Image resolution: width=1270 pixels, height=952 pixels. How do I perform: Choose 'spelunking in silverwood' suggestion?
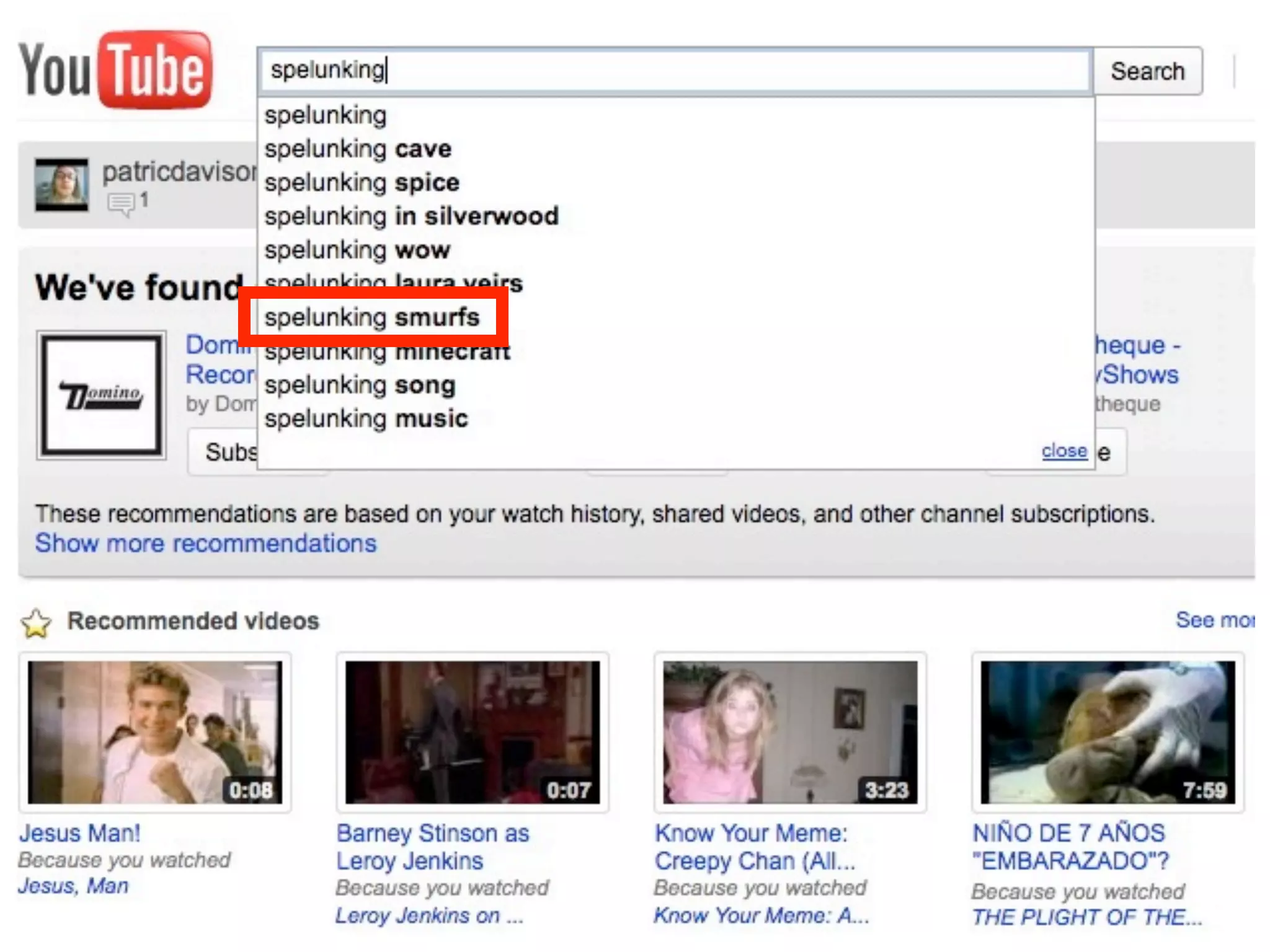[411, 216]
